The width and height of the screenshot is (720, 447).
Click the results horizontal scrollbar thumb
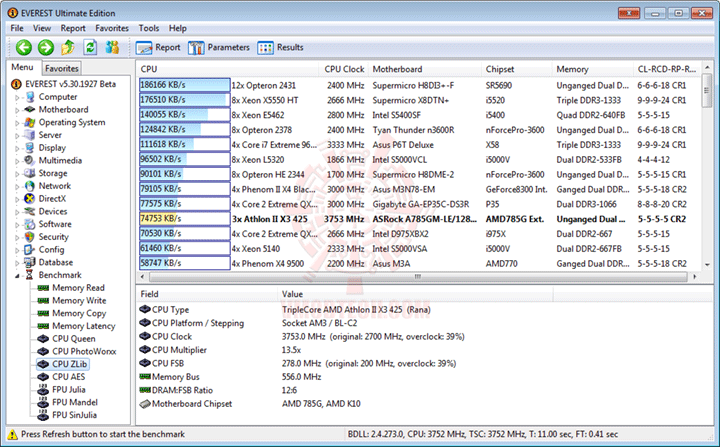pos(418,277)
